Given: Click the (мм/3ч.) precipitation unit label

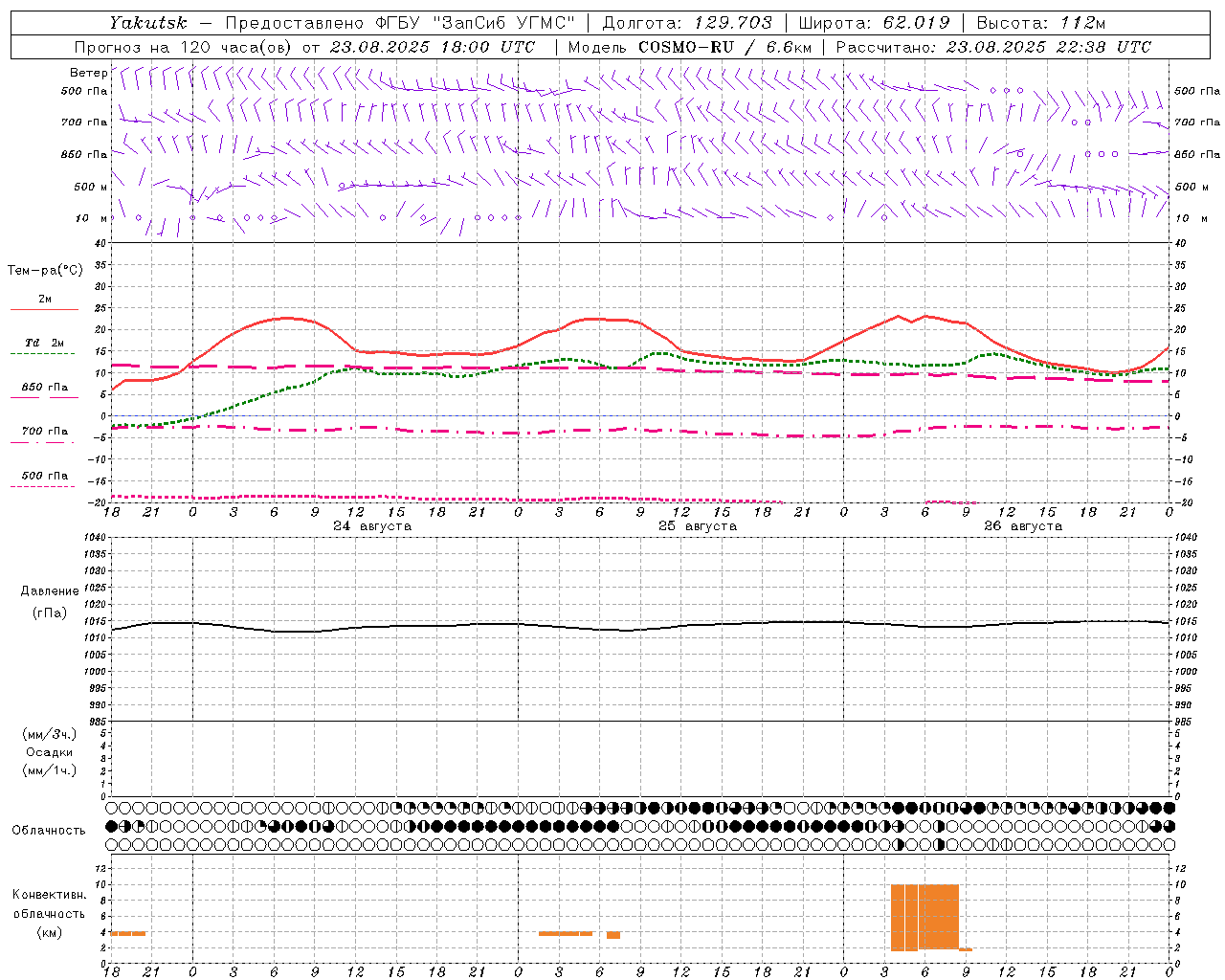Looking at the screenshot, I should click(x=50, y=734).
